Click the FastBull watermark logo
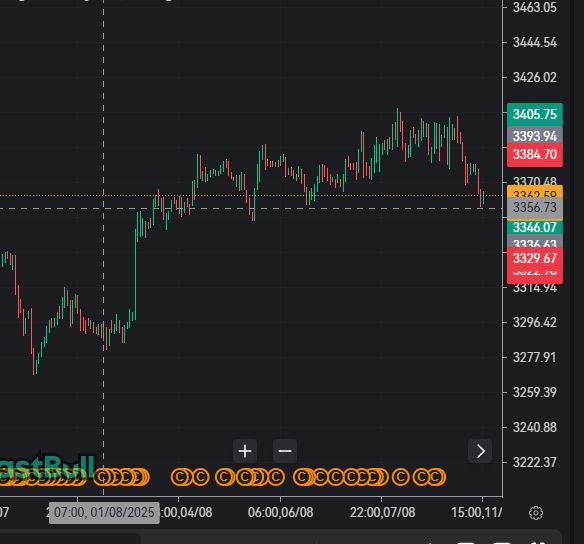This screenshot has height=544, width=584. coord(47,466)
